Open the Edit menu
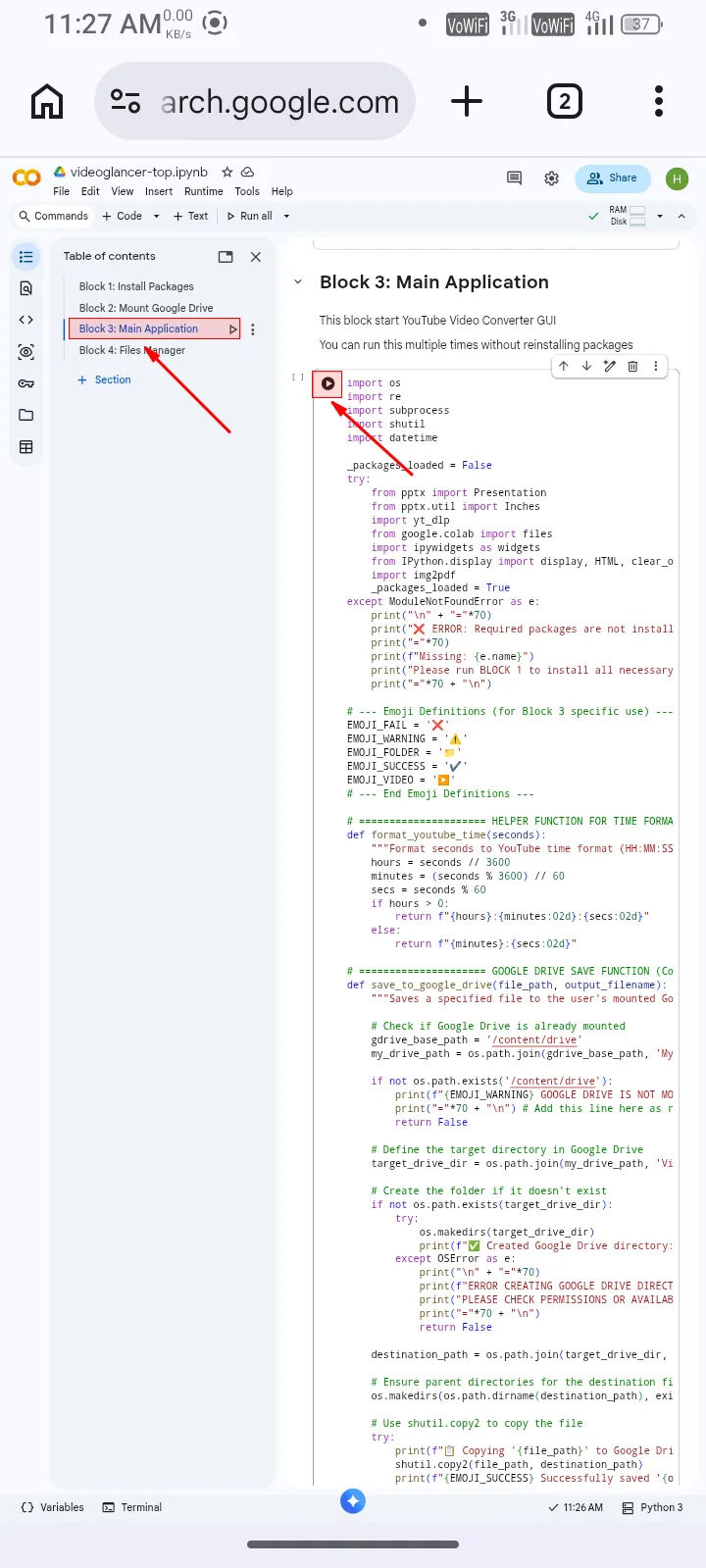The width and height of the screenshot is (706, 1568). pyautogui.click(x=90, y=191)
